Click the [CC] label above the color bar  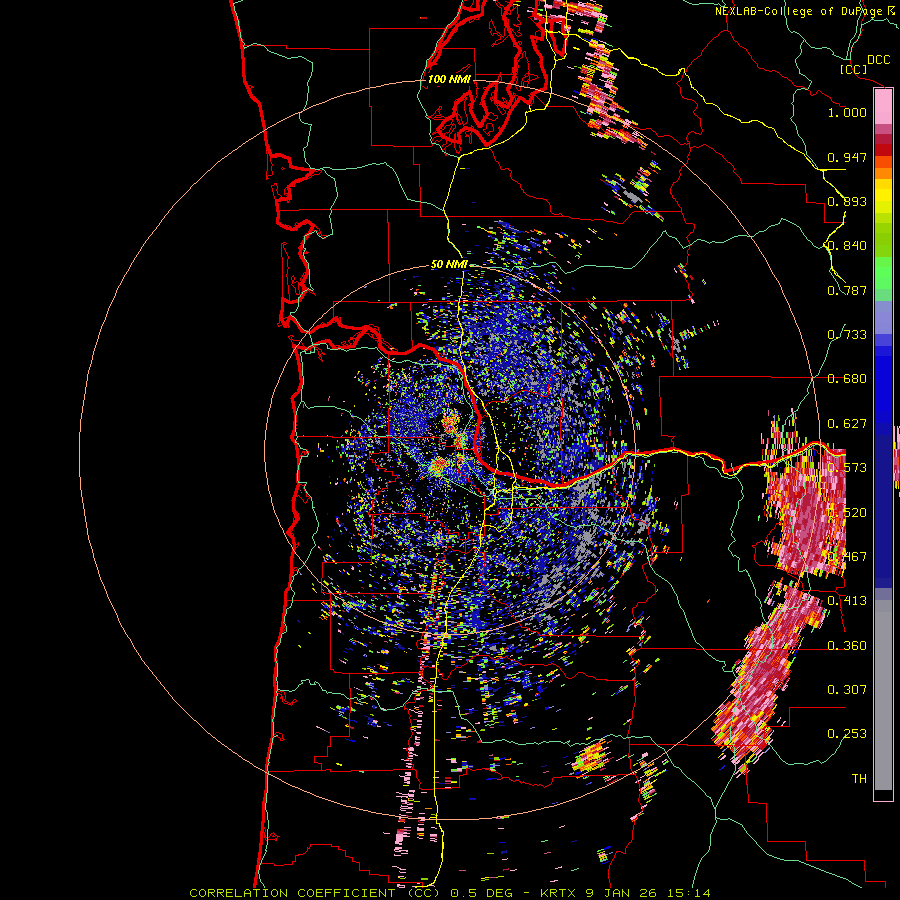[854, 69]
